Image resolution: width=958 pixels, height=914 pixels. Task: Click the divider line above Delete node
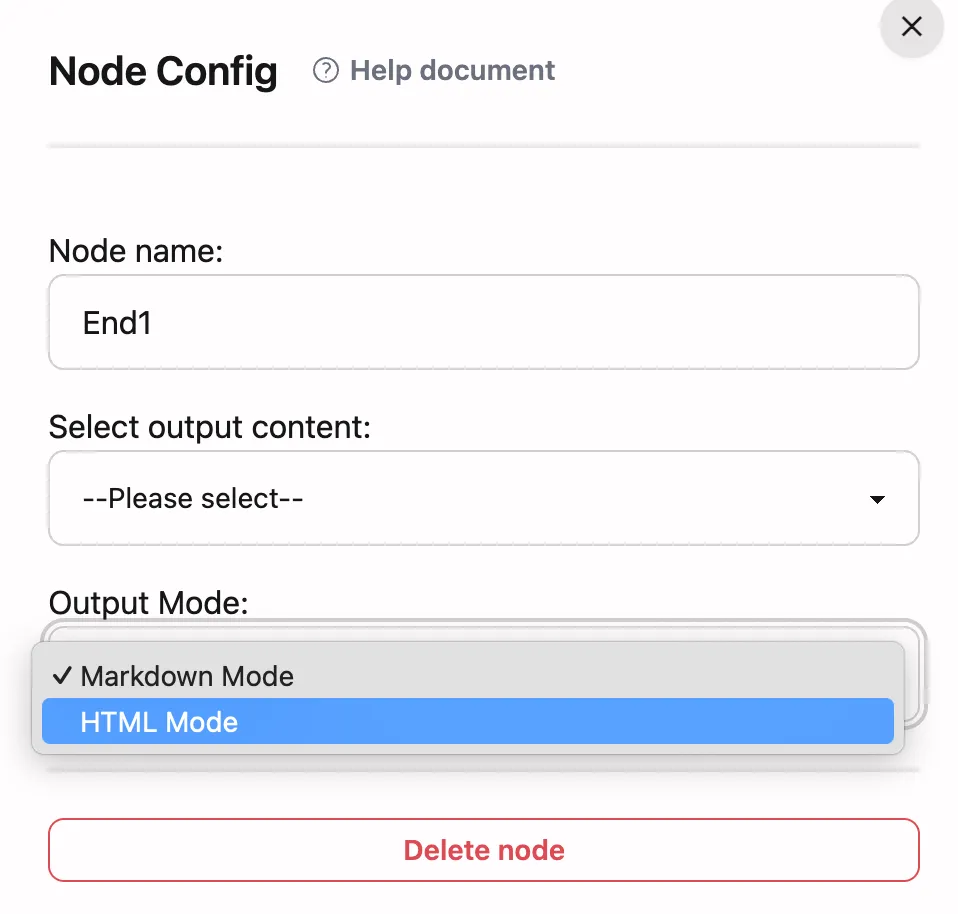[483, 771]
